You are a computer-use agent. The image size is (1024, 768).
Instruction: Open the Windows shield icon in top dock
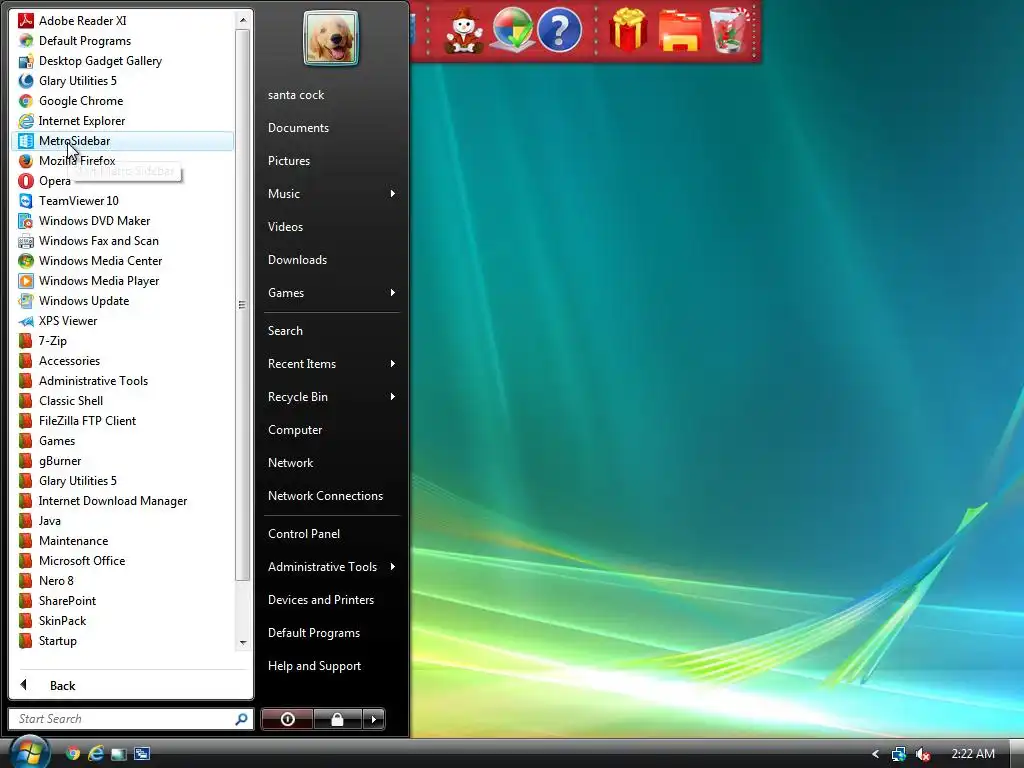click(511, 30)
